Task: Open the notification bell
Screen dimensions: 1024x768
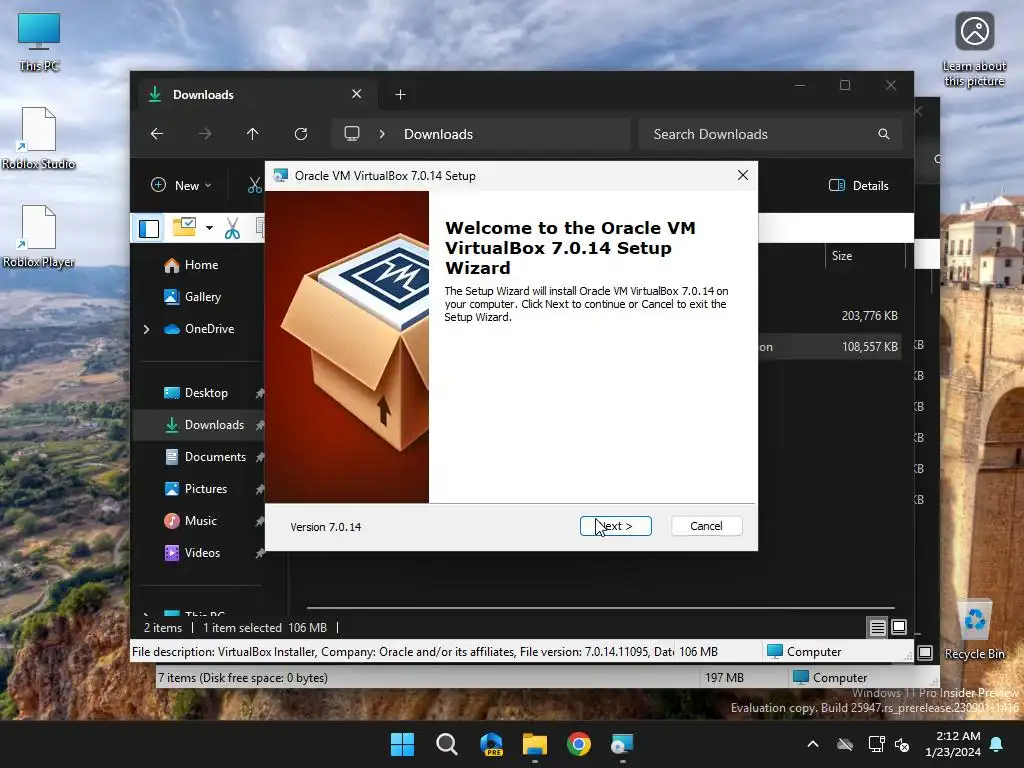Action: coord(997,744)
